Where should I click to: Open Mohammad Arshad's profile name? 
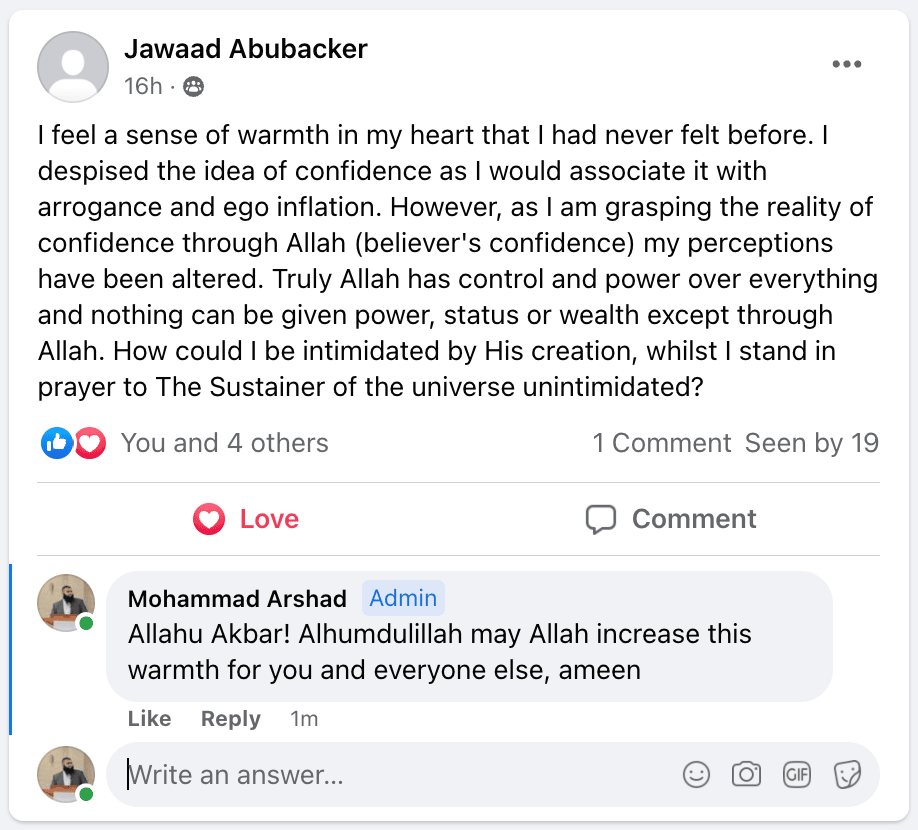tap(237, 599)
